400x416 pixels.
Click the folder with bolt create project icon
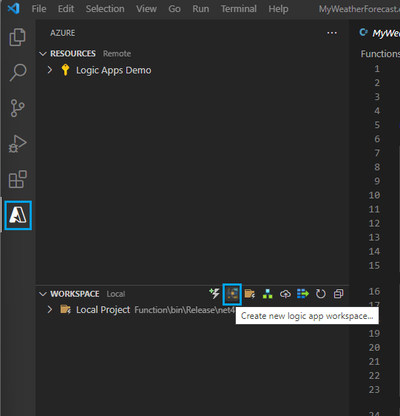click(250, 294)
